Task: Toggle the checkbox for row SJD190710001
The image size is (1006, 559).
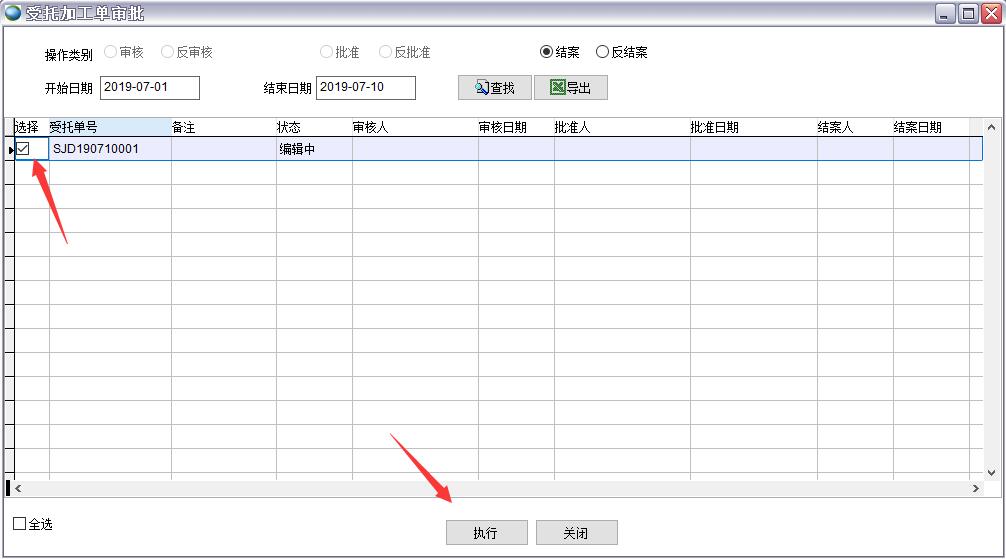Action: point(23,149)
